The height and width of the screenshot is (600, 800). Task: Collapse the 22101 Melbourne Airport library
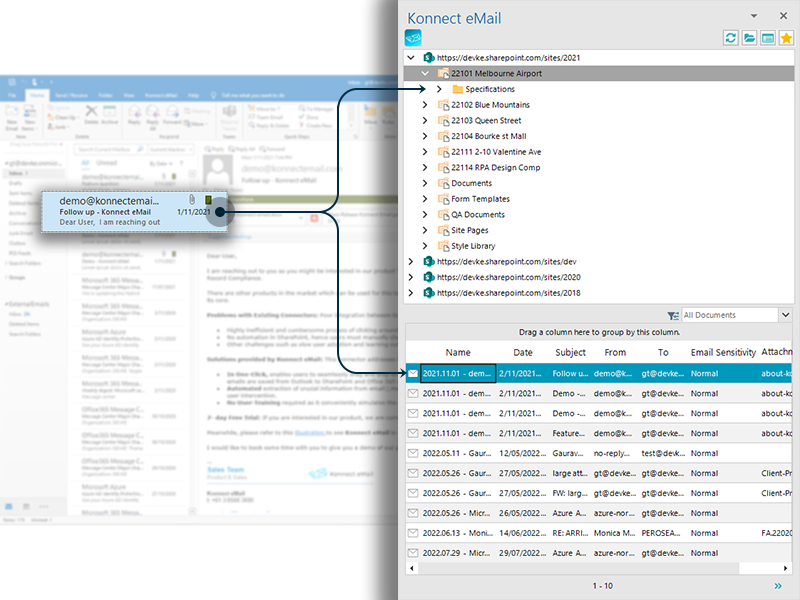point(425,73)
